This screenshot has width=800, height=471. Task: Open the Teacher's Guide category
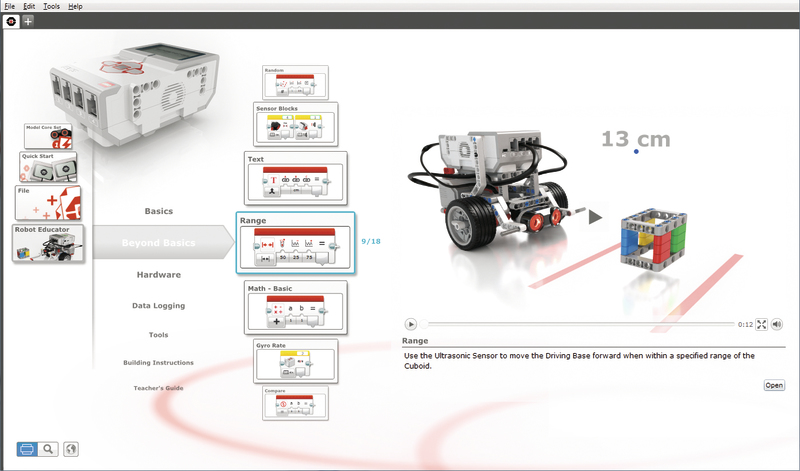click(x=159, y=388)
